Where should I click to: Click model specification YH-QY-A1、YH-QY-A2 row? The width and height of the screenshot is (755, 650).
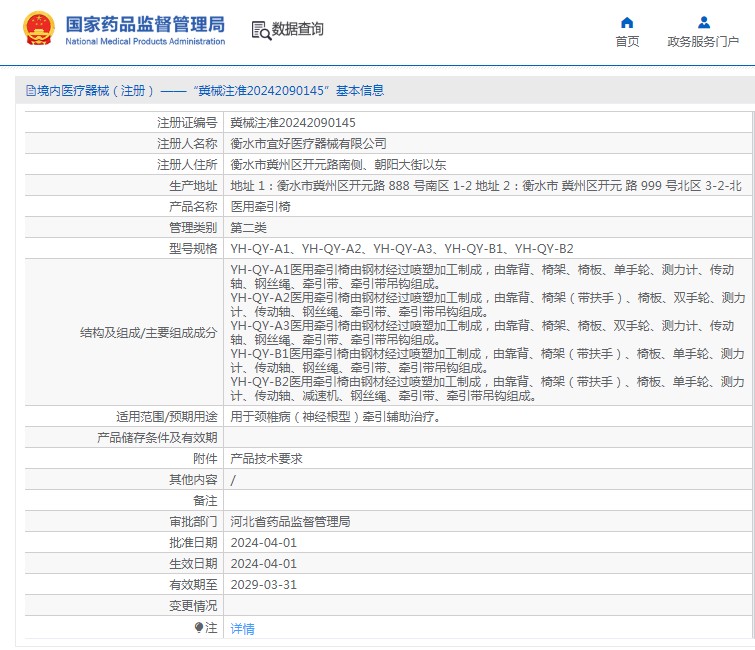pyautogui.click(x=402, y=248)
